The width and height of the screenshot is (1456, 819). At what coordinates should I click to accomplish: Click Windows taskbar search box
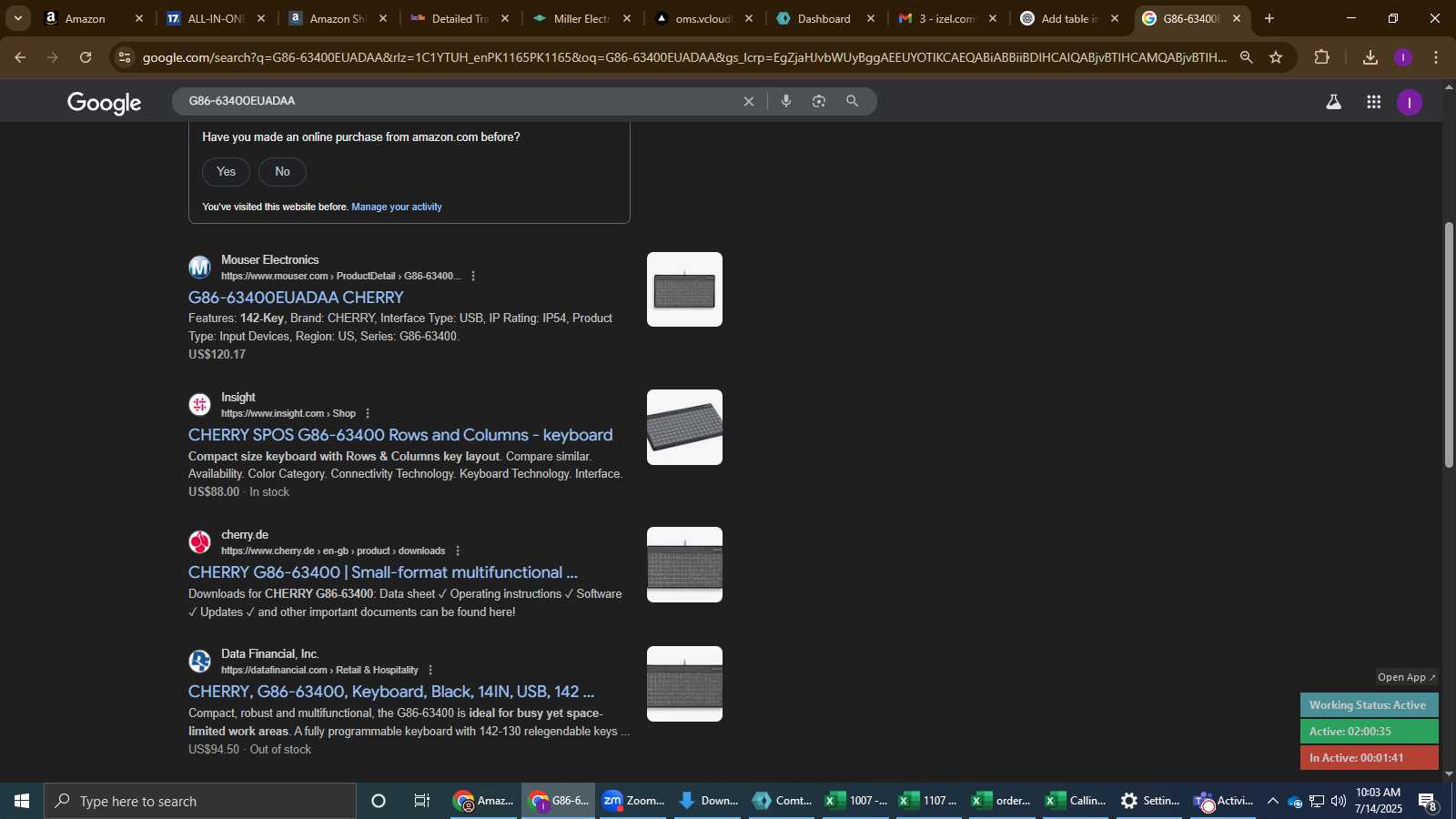pyautogui.click(x=200, y=801)
